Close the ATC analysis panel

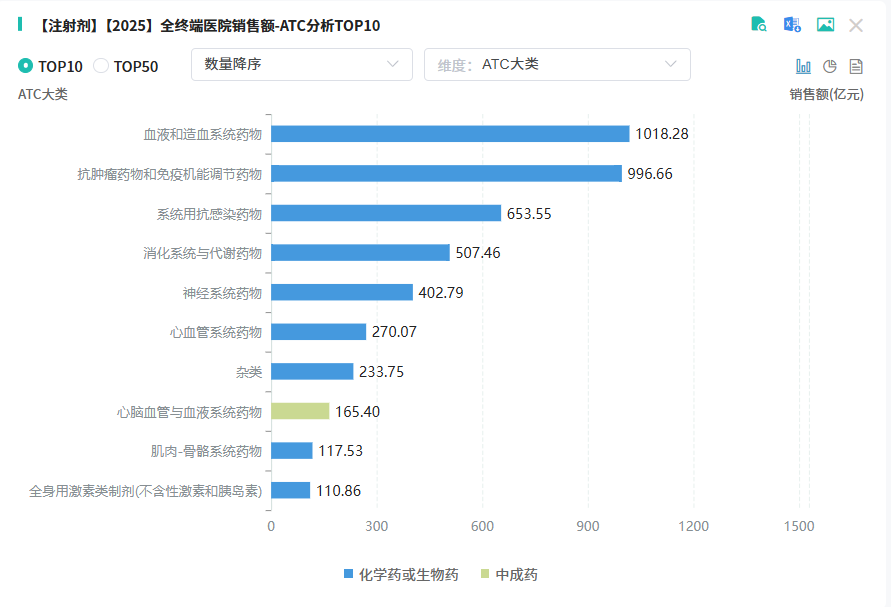[x=856, y=26]
